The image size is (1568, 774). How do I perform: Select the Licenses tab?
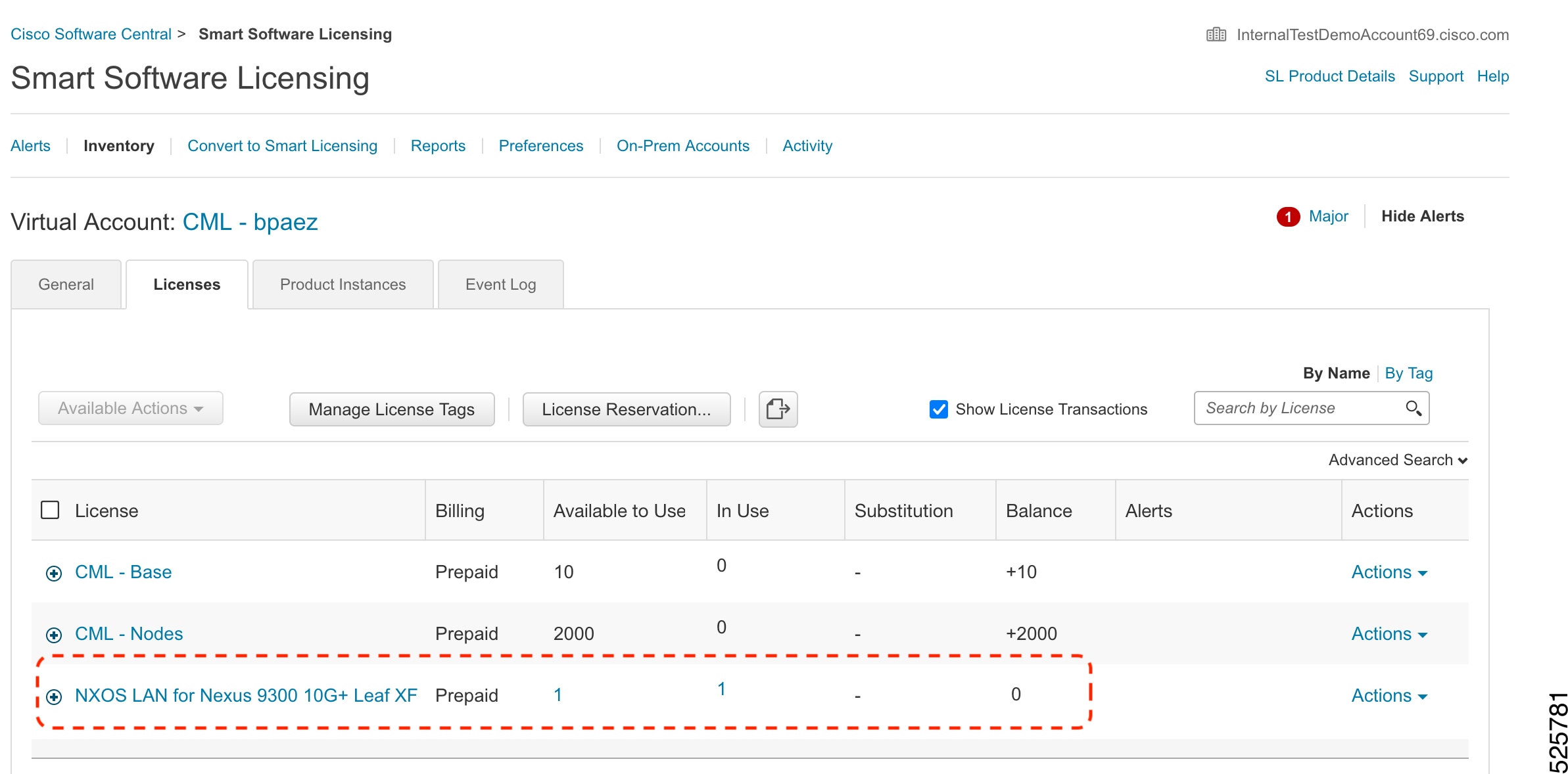point(187,285)
